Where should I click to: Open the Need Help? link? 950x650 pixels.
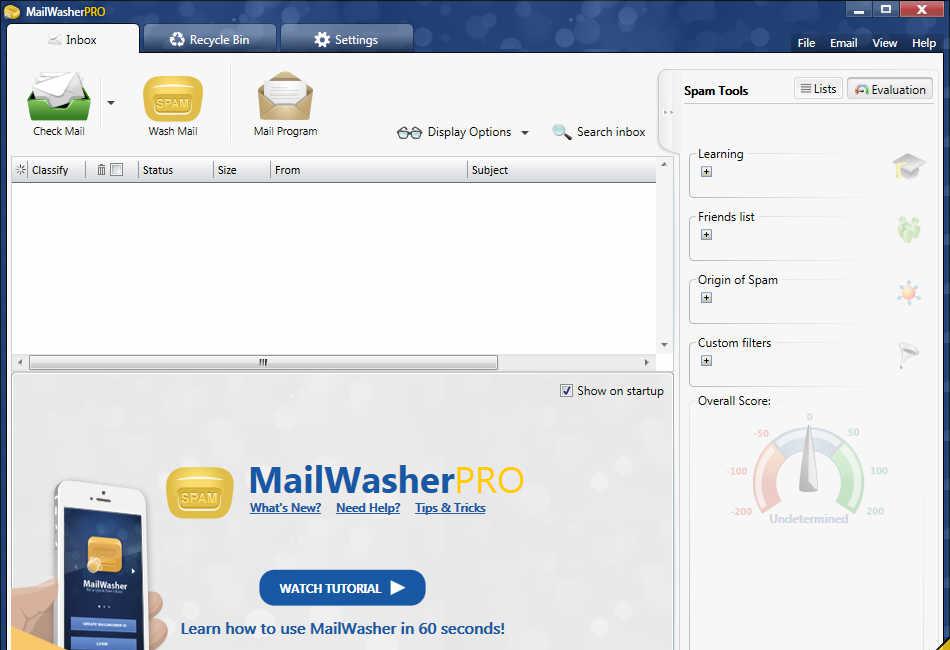pyautogui.click(x=368, y=508)
